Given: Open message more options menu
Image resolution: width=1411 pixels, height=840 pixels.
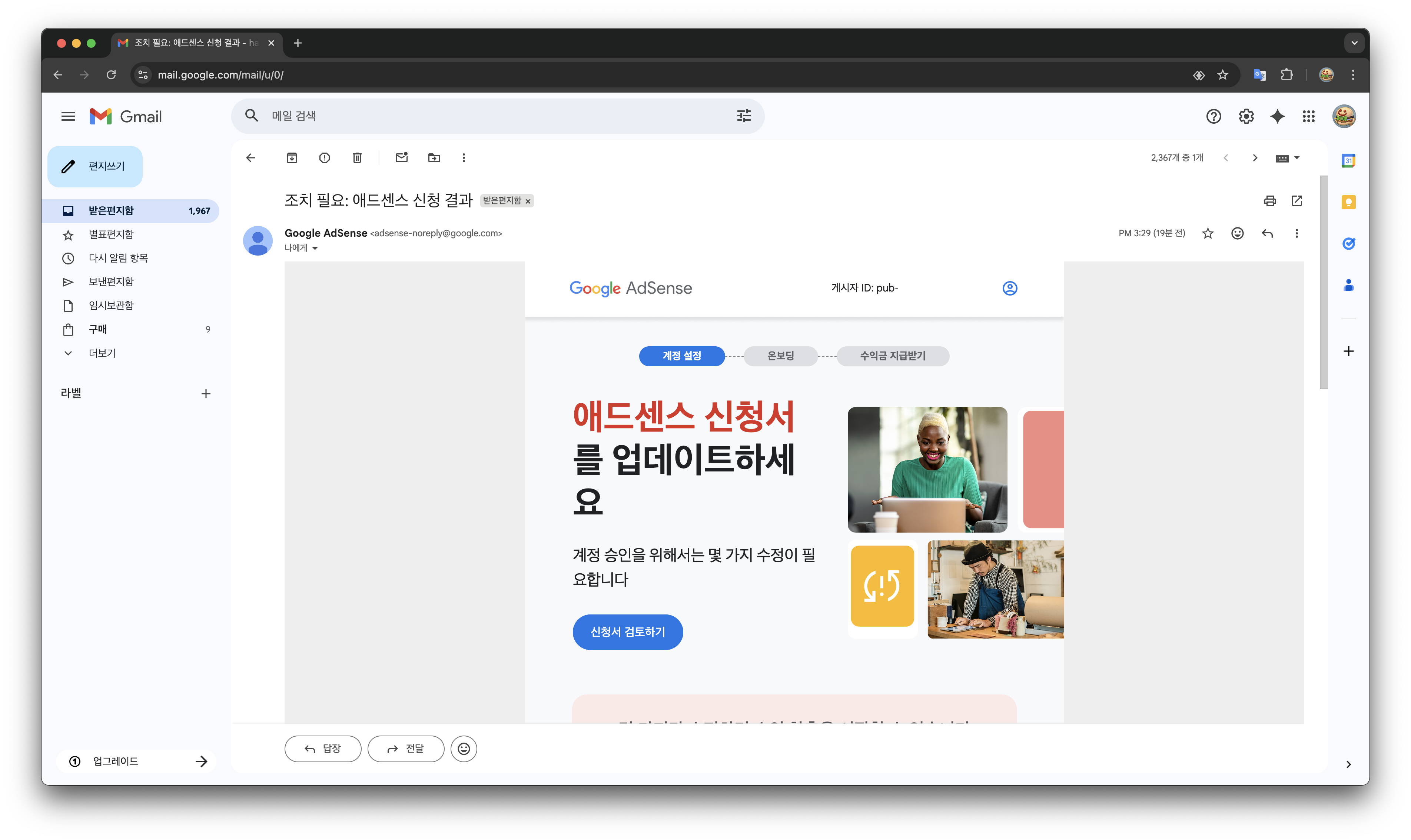Looking at the screenshot, I should (x=1297, y=233).
